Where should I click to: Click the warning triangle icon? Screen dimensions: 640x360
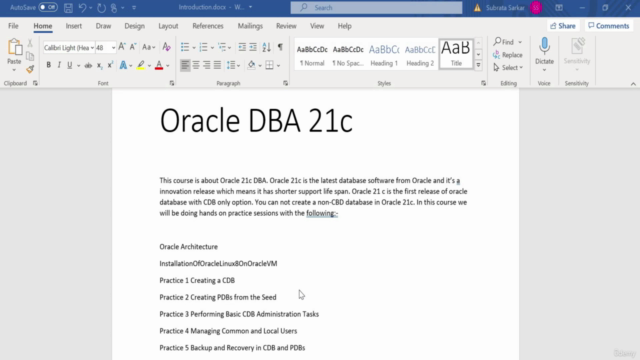click(477, 8)
